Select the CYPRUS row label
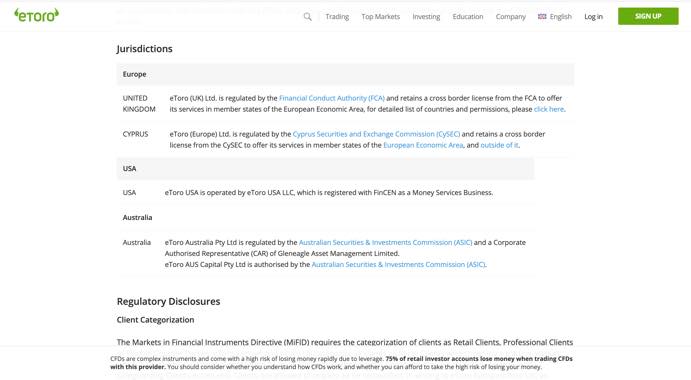Screen dimensions: 691x380 [x=135, y=134]
